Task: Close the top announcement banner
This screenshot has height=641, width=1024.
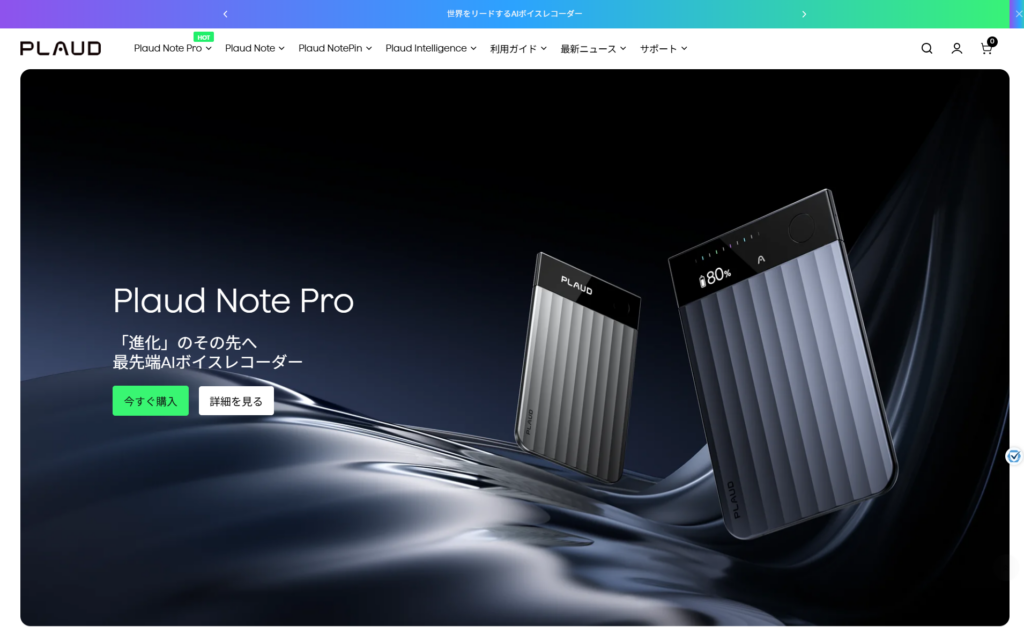Action: tap(1017, 14)
